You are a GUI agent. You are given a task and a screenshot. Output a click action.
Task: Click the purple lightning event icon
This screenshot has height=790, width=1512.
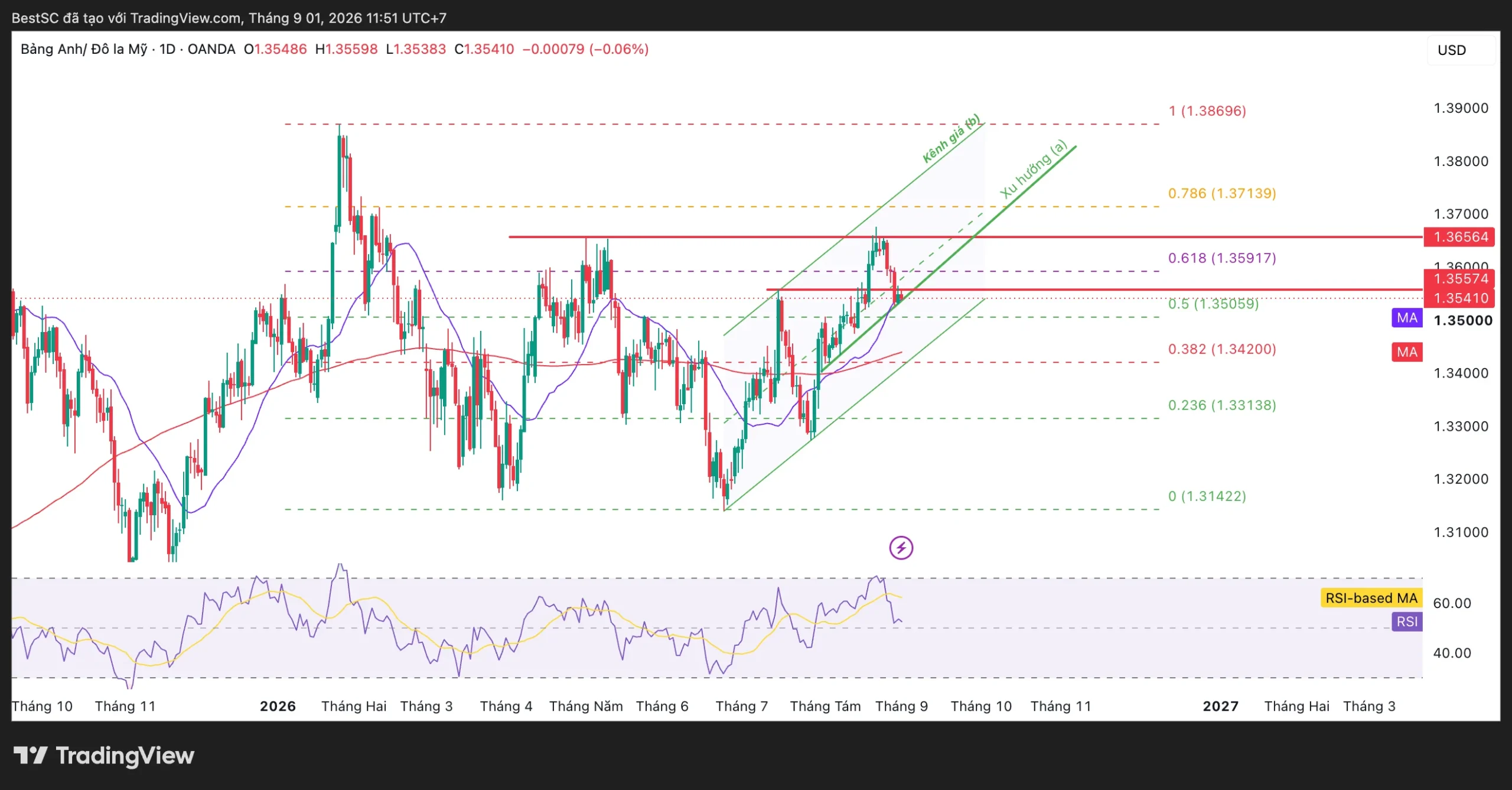point(901,548)
